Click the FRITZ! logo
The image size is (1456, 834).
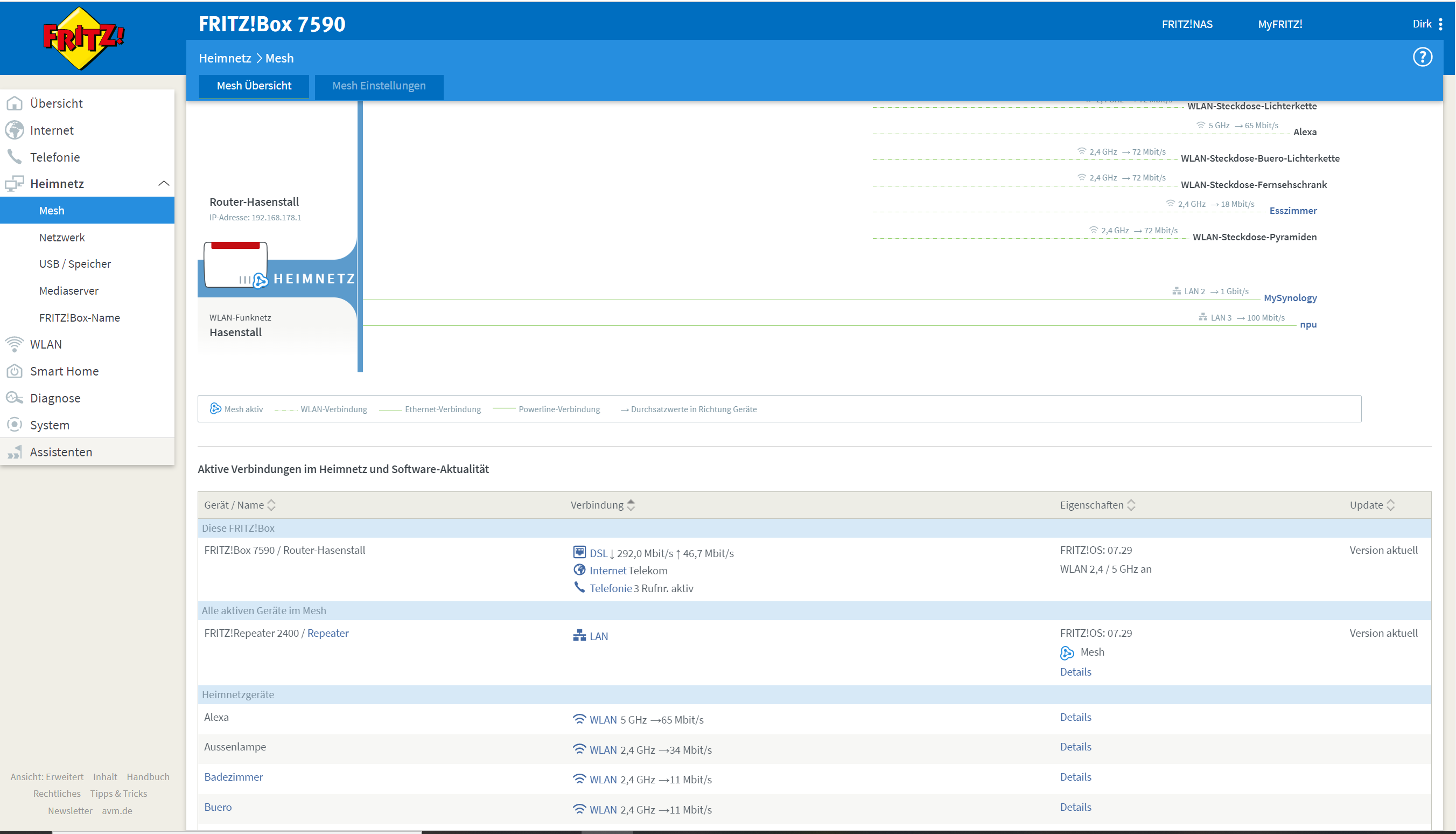[83, 38]
